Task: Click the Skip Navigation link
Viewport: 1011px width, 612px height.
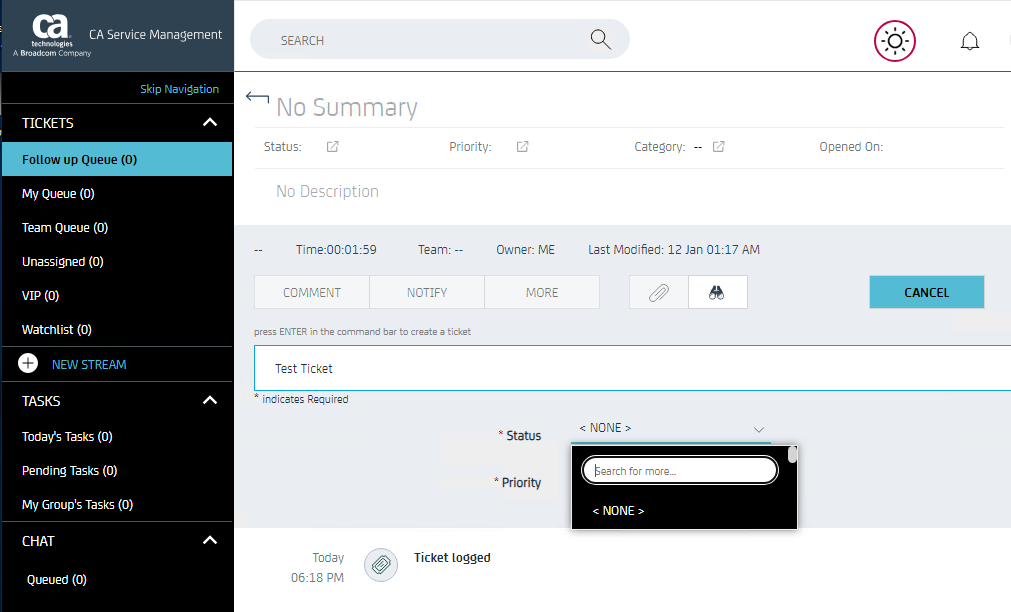Action: pos(179,89)
